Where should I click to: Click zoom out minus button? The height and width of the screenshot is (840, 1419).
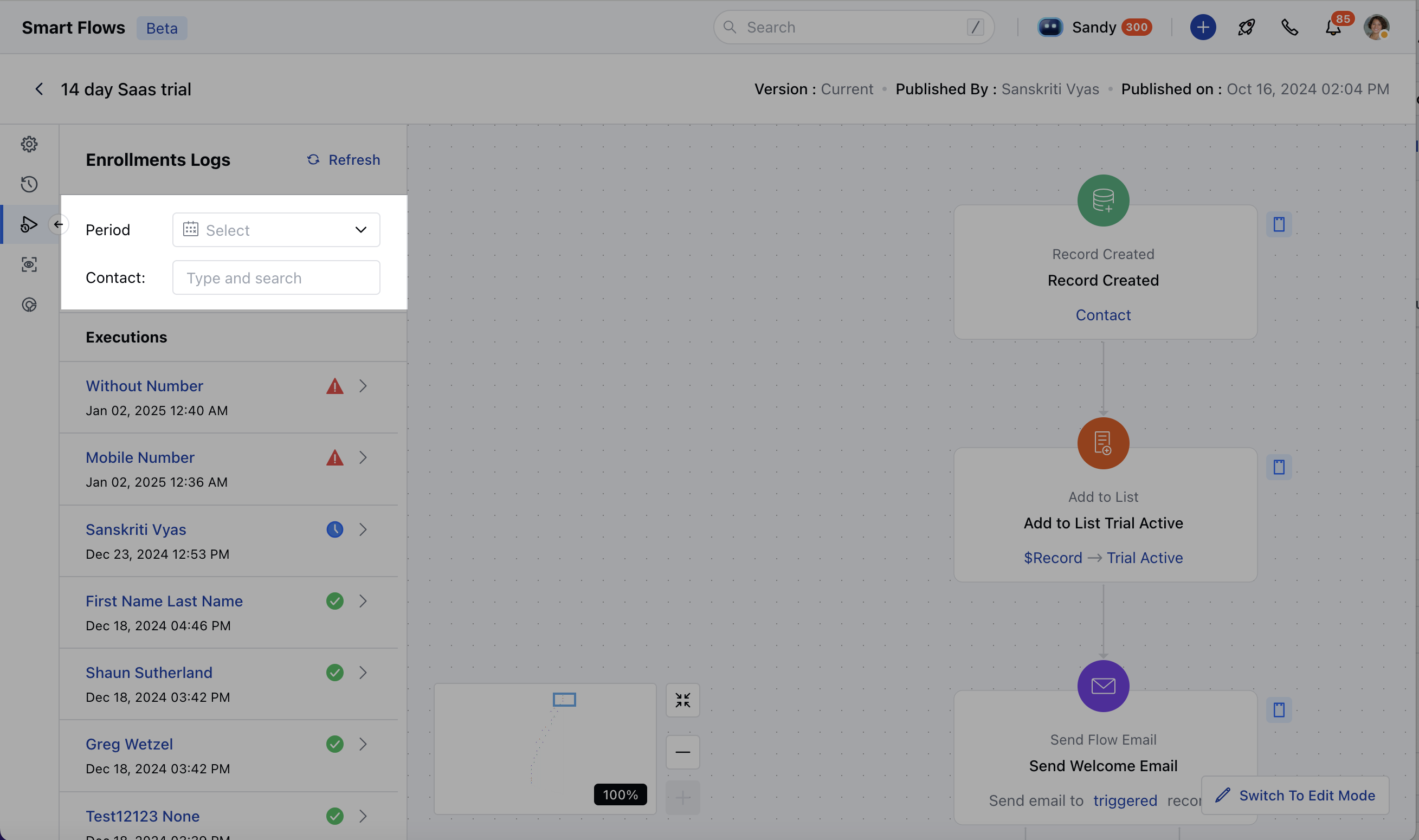[682, 752]
